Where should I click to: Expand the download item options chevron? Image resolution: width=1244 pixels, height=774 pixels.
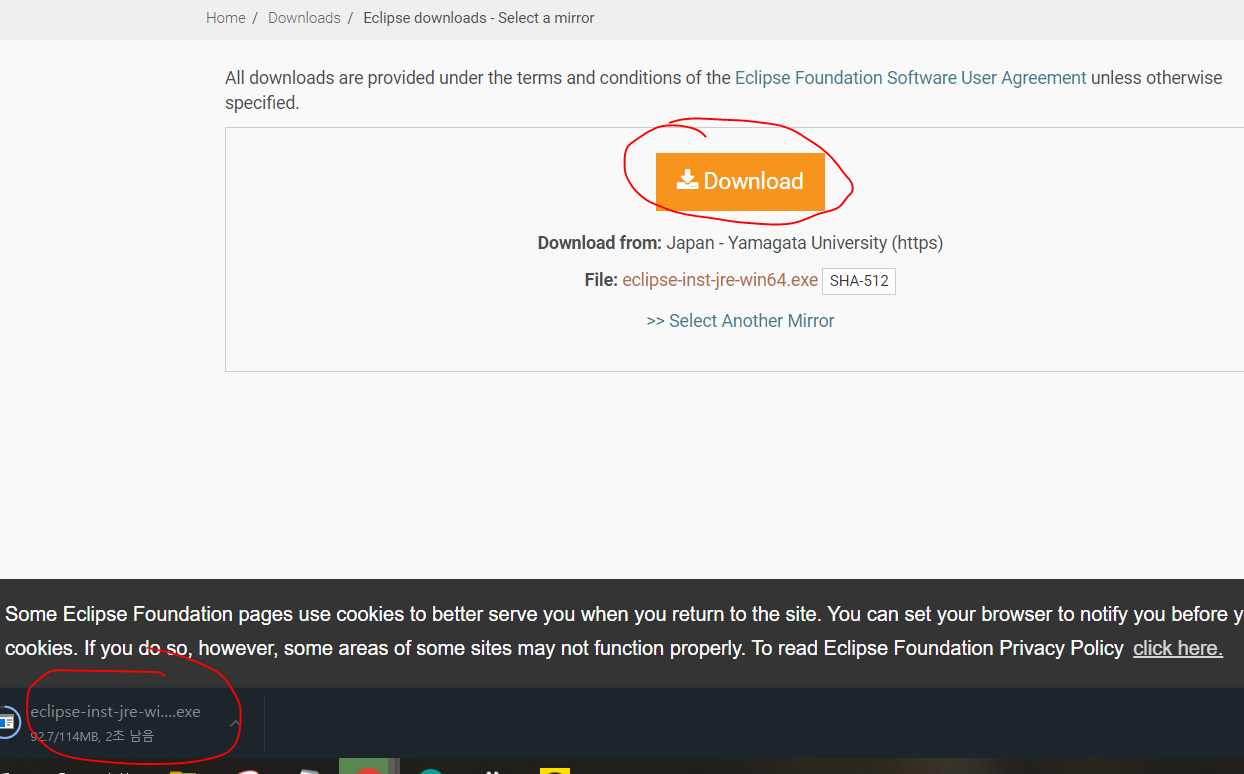point(235,723)
